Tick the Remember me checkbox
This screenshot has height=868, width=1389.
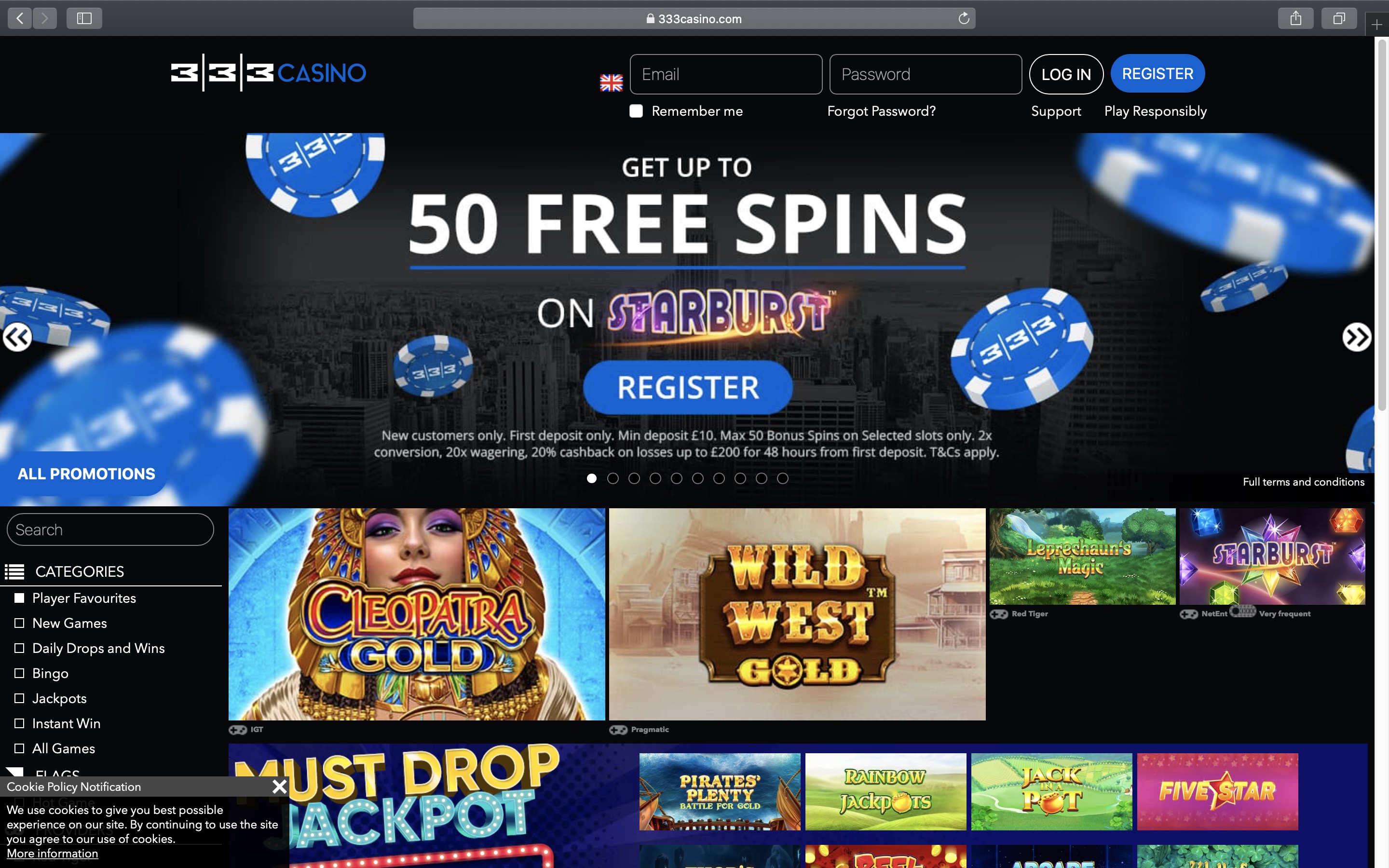[x=636, y=111]
